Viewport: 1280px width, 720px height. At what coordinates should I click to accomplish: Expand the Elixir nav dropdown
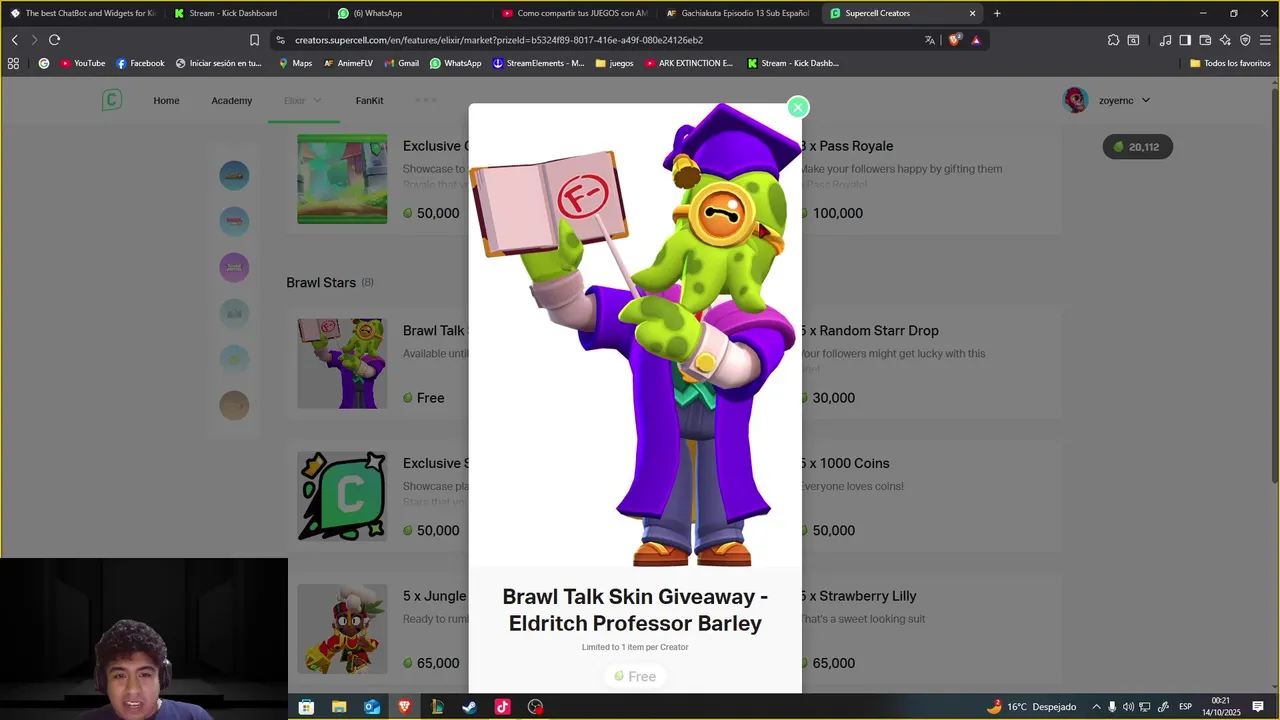[303, 100]
